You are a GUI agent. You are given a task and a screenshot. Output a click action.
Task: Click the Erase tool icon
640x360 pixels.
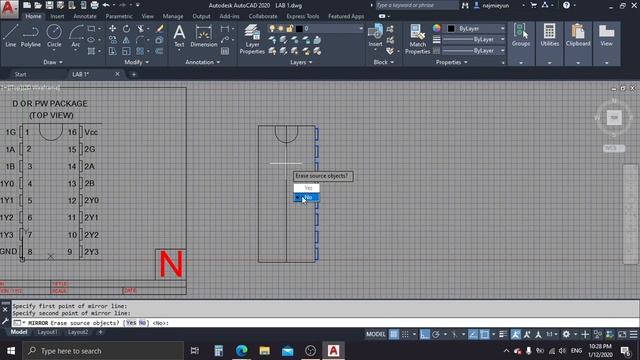(160, 29)
